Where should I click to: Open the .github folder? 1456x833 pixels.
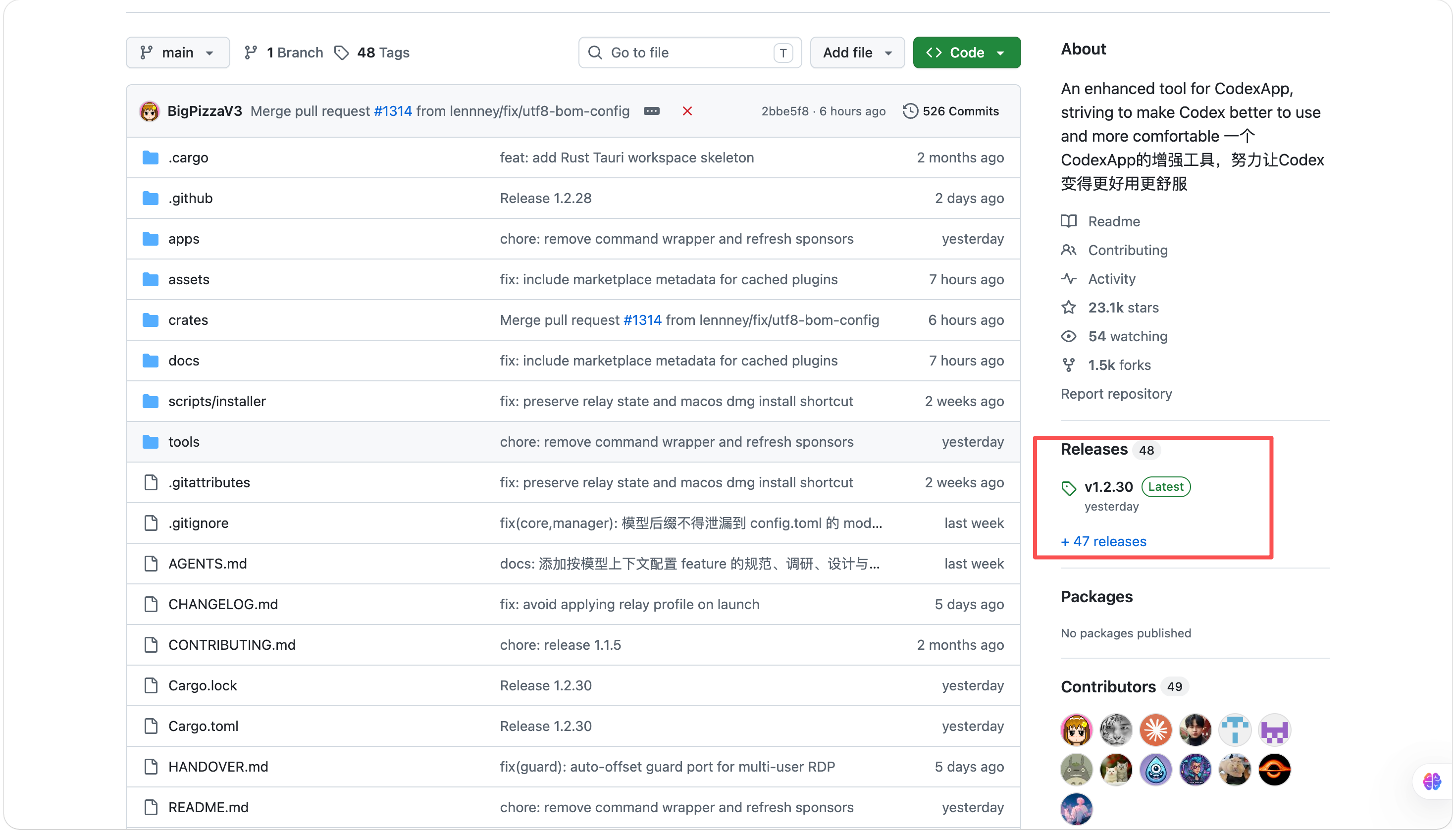(x=191, y=198)
